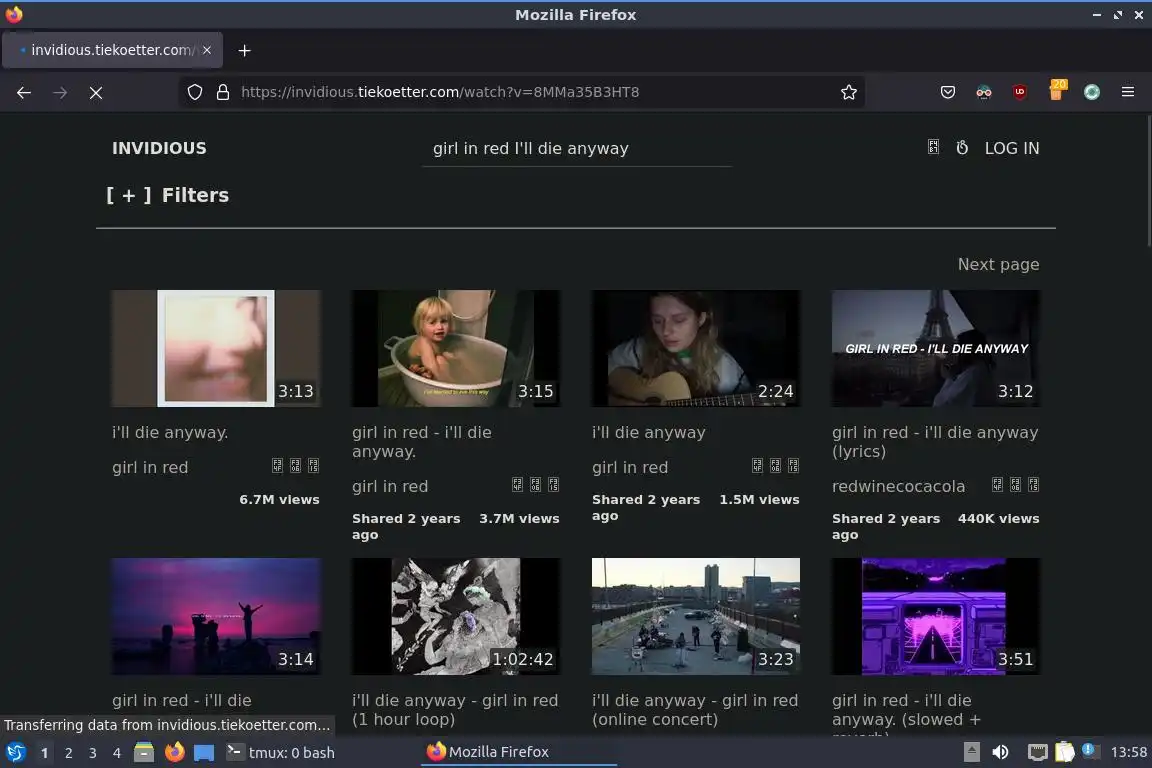Switch to workspace 3 in taskbar
Image resolution: width=1152 pixels, height=768 pixels.
point(93,753)
